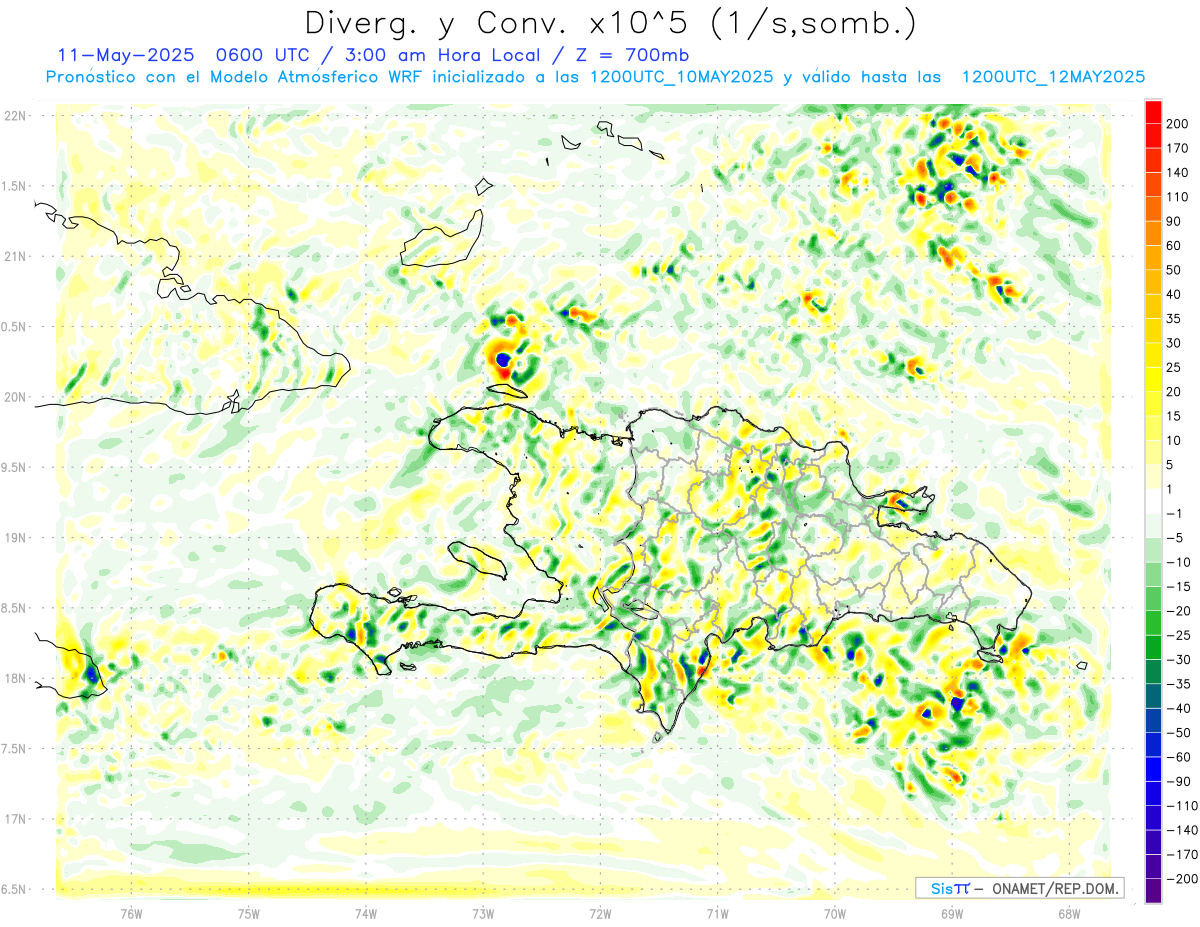Click the positive "140" color bar value
1200x927 pixels.
(x=1176, y=172)
